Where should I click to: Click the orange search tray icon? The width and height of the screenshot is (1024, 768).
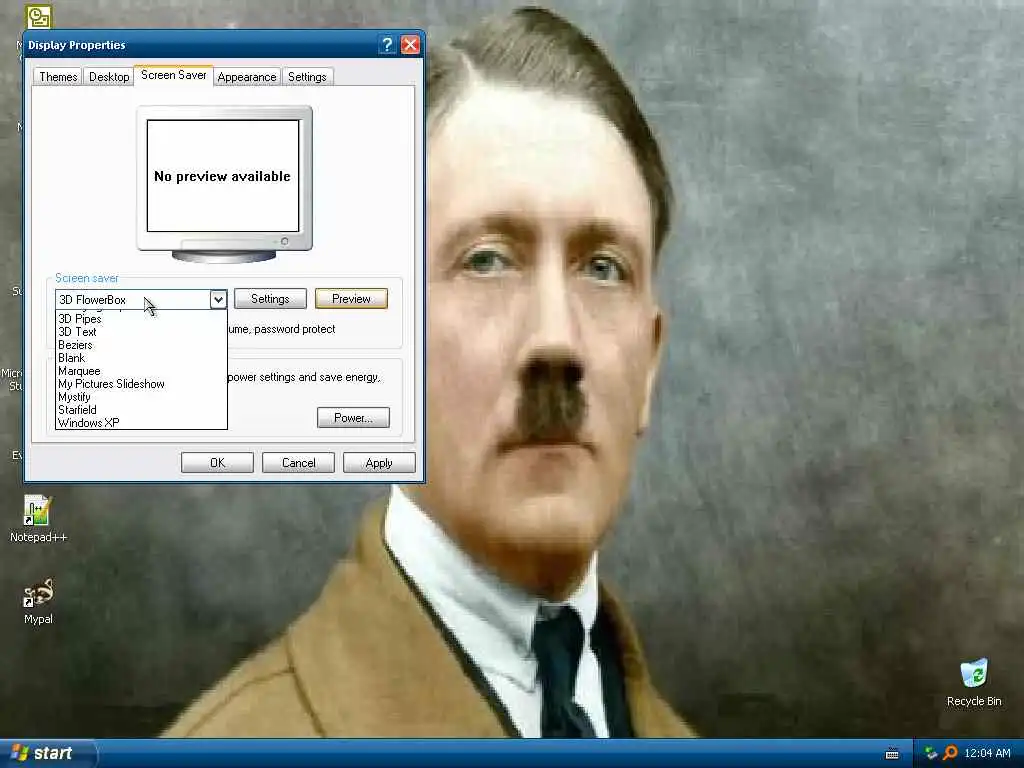(x=950, y=754)
